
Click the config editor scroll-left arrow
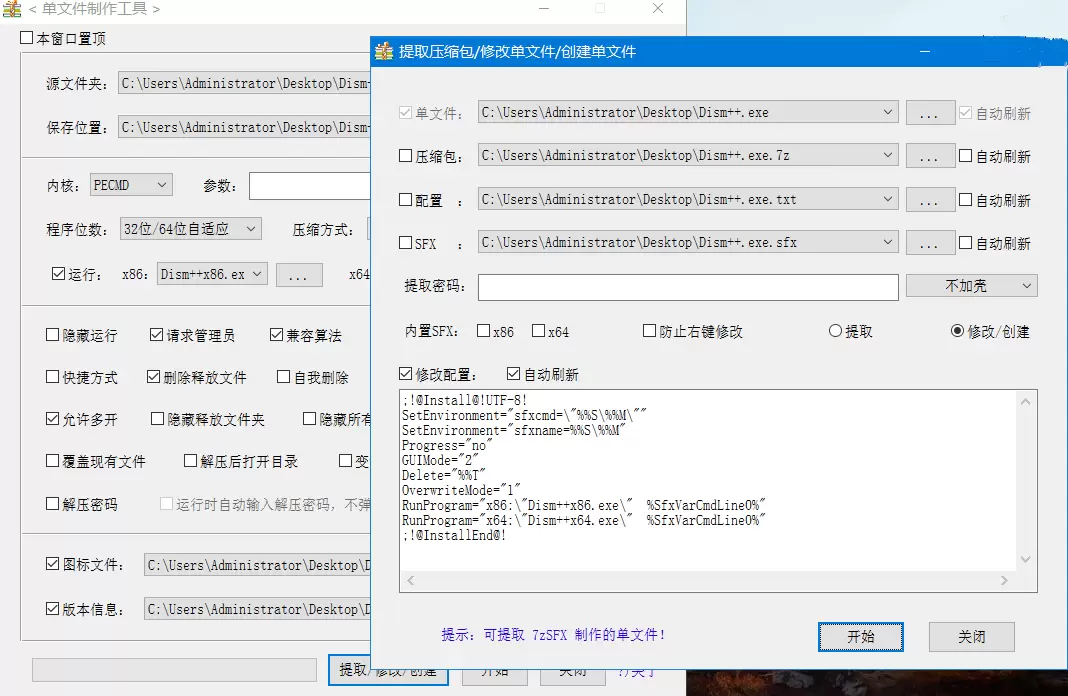410,580
